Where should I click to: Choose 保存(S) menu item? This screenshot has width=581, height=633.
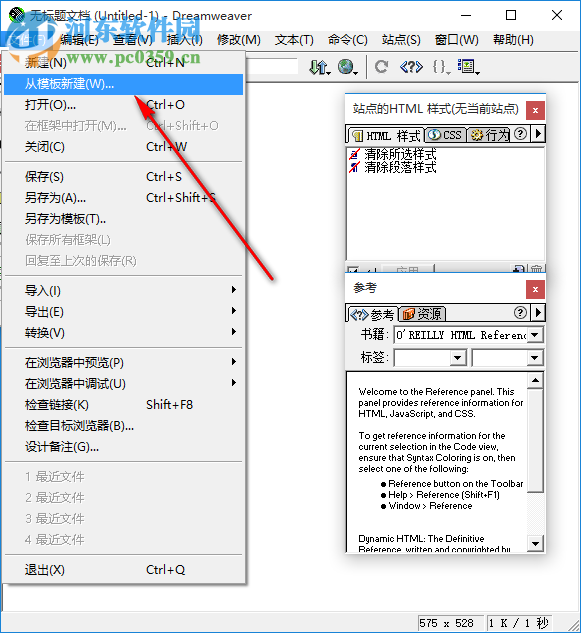(x=124, y=177)
